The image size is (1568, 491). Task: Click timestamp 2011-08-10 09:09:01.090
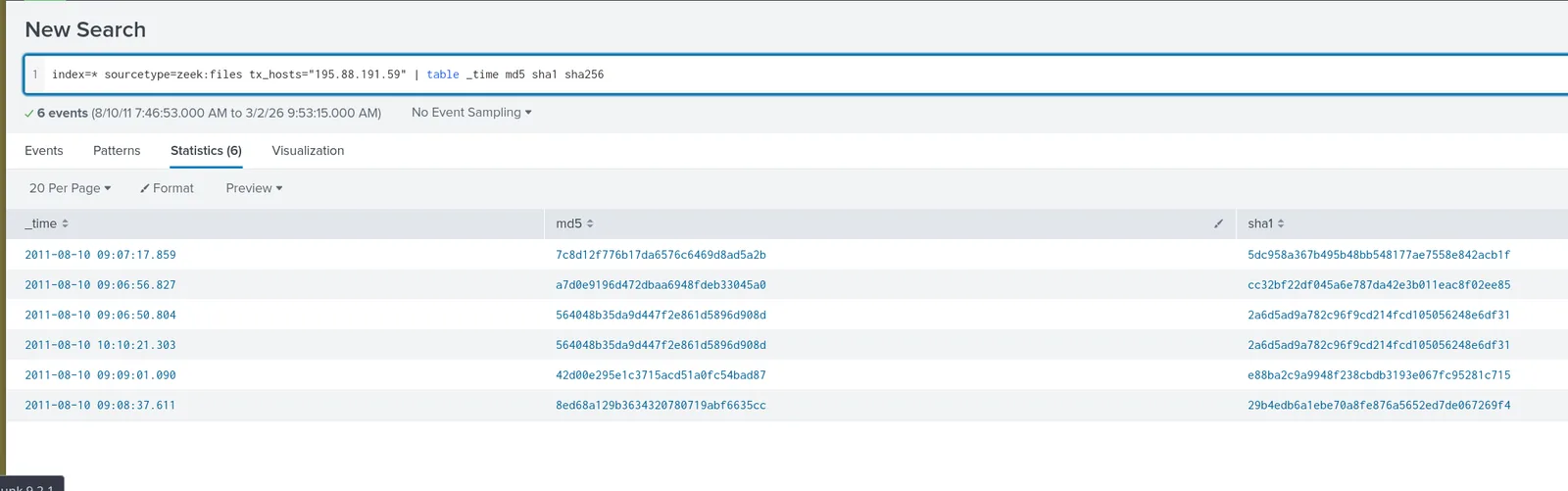point(100,375)
